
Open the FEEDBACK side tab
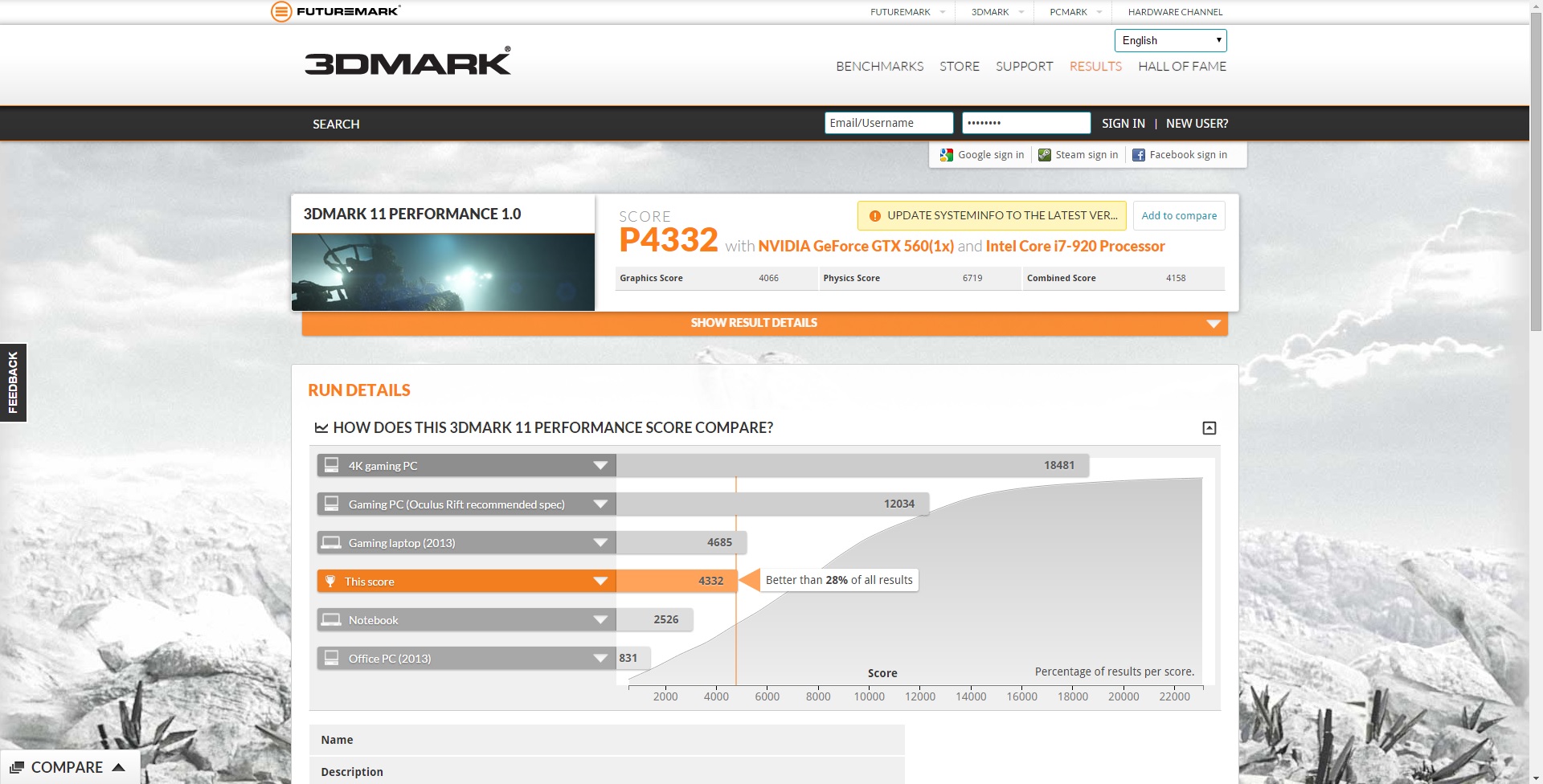click(x=13, y=383)
